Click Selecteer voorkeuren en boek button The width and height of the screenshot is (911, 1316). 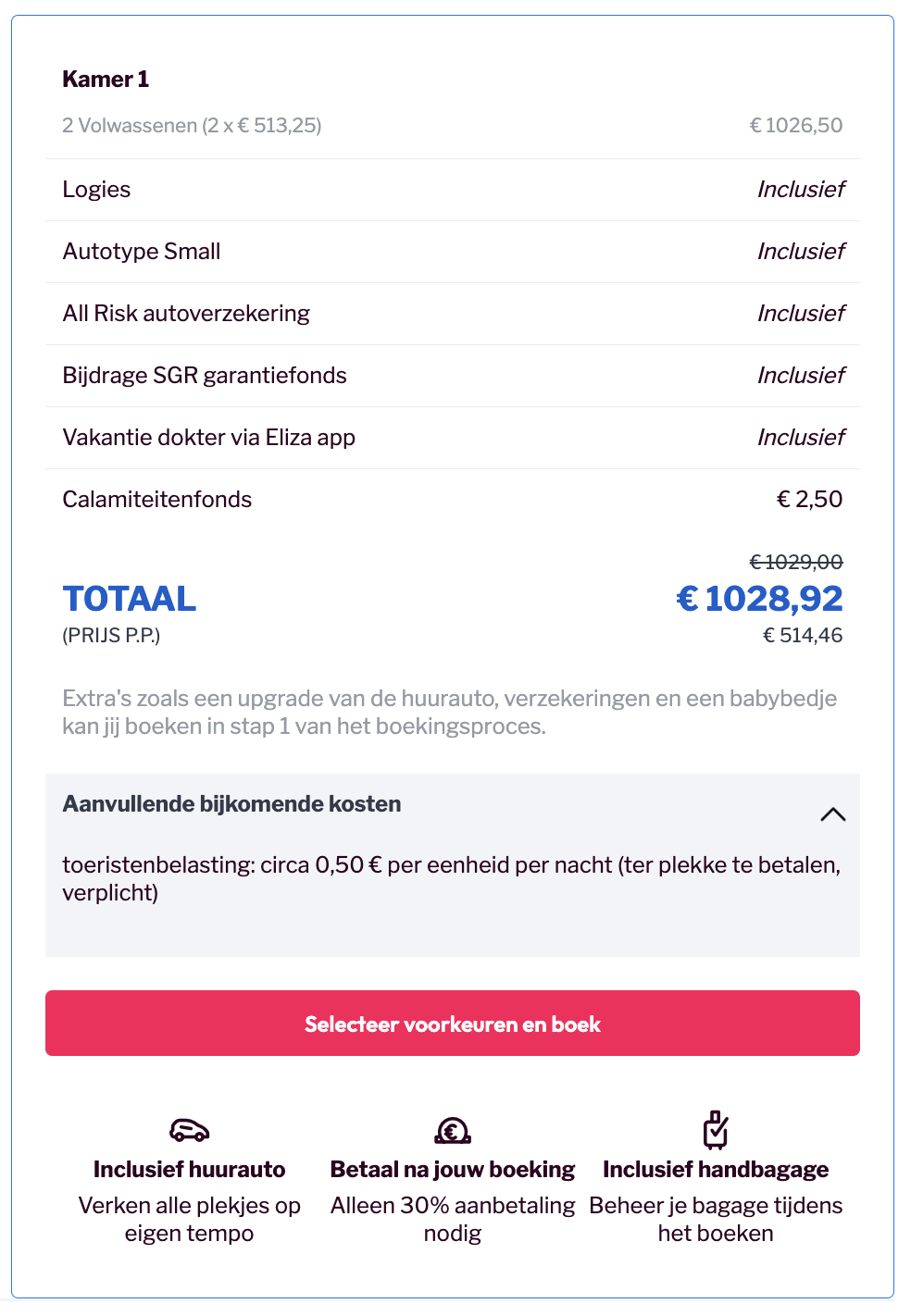point(453,1024)
